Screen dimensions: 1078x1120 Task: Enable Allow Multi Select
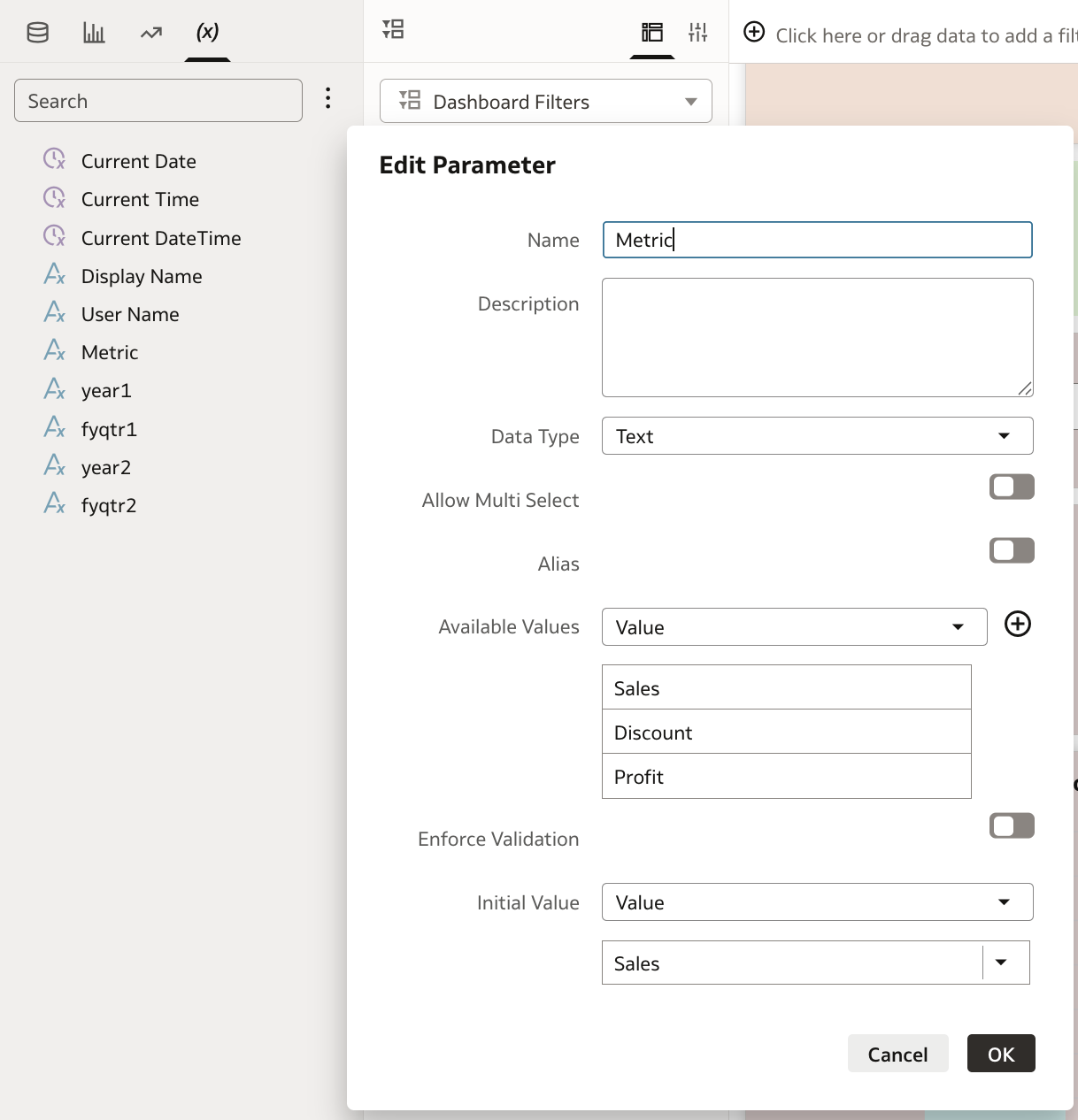point(1011,487)
